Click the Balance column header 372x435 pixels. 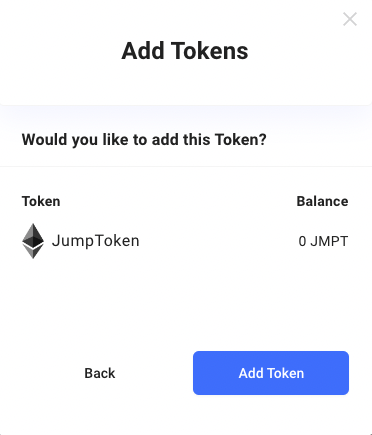[322, 201]
